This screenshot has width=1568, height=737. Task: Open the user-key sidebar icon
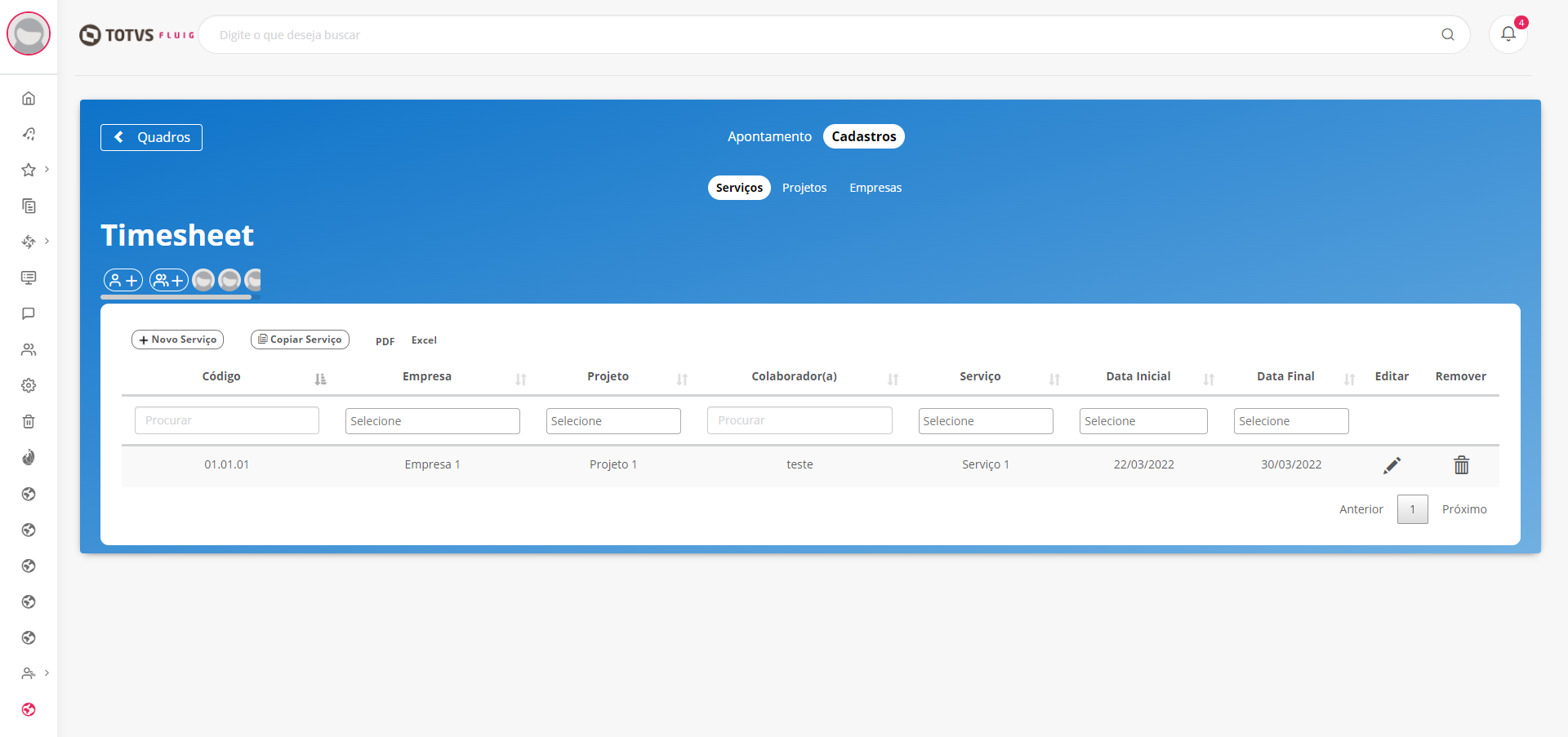tap(29, 673)
